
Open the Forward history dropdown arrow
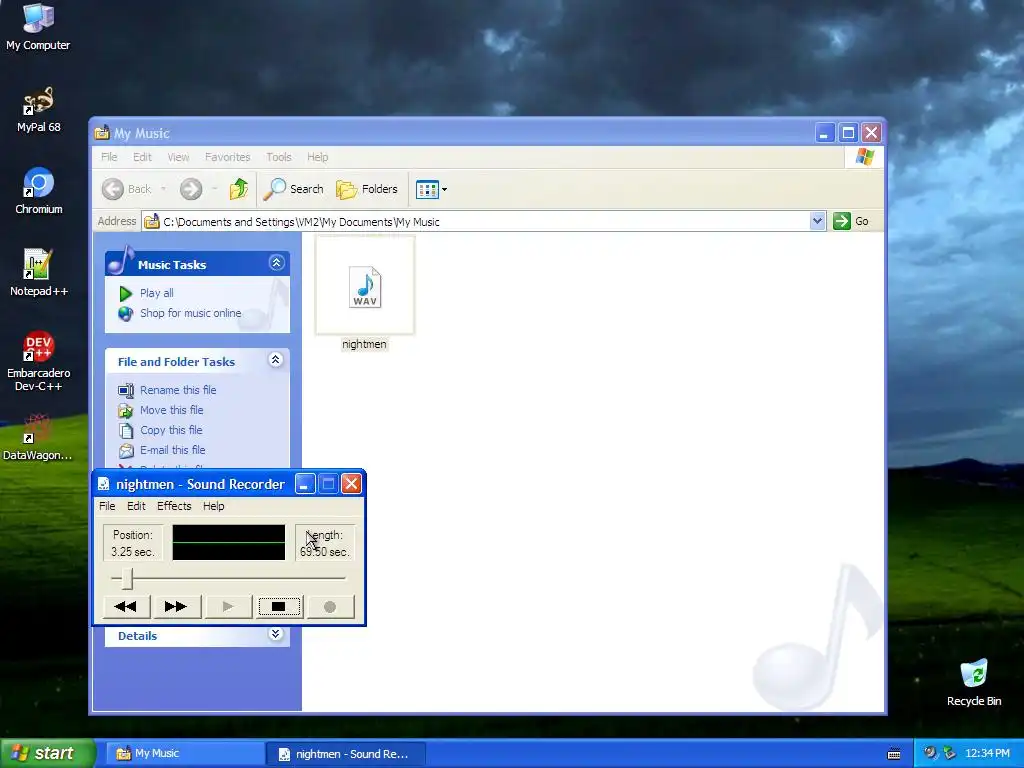pos(214,189)
